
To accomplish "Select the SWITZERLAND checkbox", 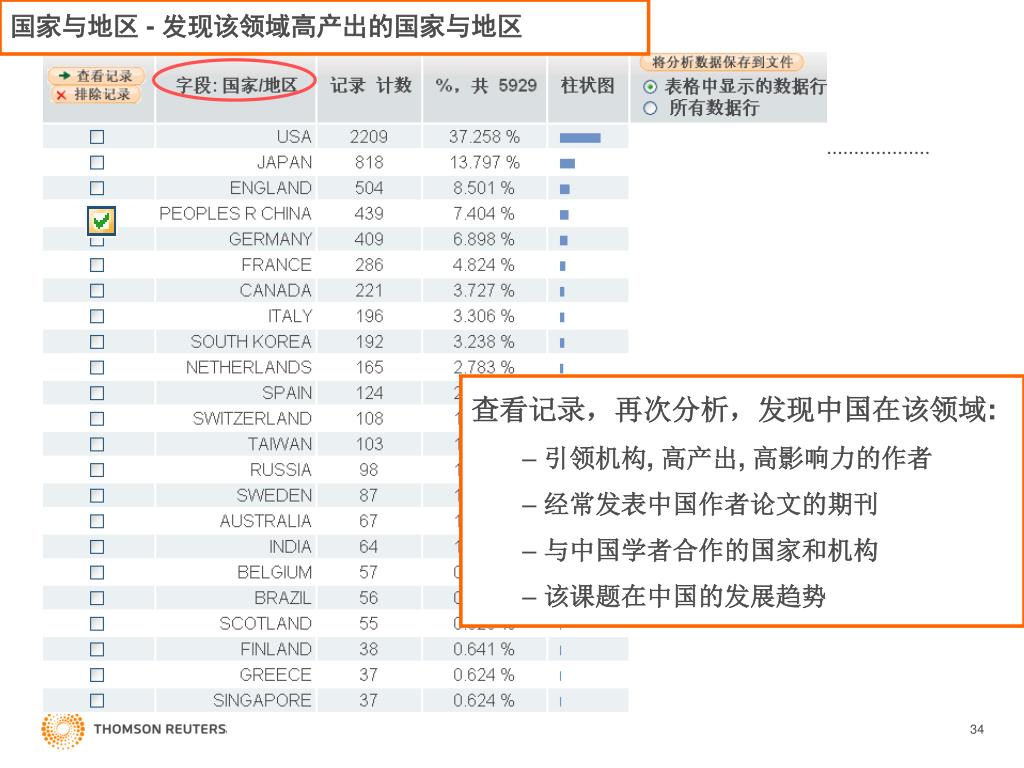I will [97, 419].
